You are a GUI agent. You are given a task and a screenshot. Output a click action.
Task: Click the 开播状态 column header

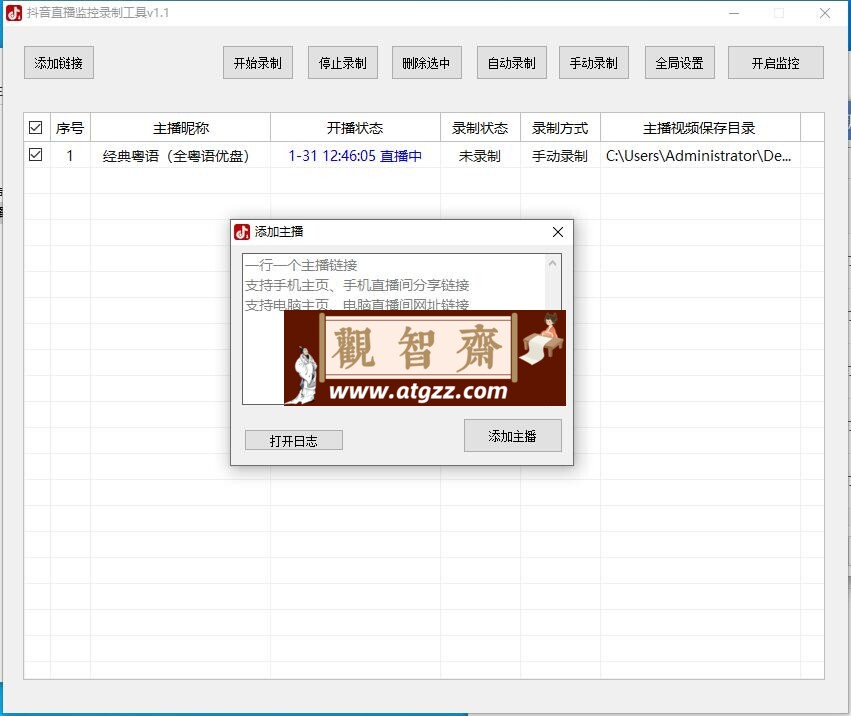355,128
